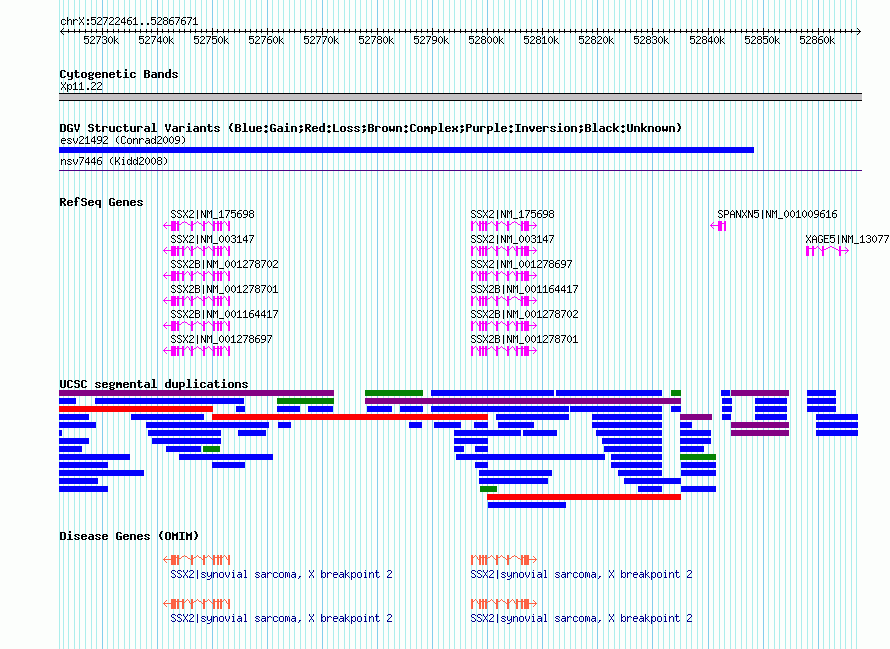Select reverse-strand SSX2B NM_001164417 glyph near 52750k

197,326
